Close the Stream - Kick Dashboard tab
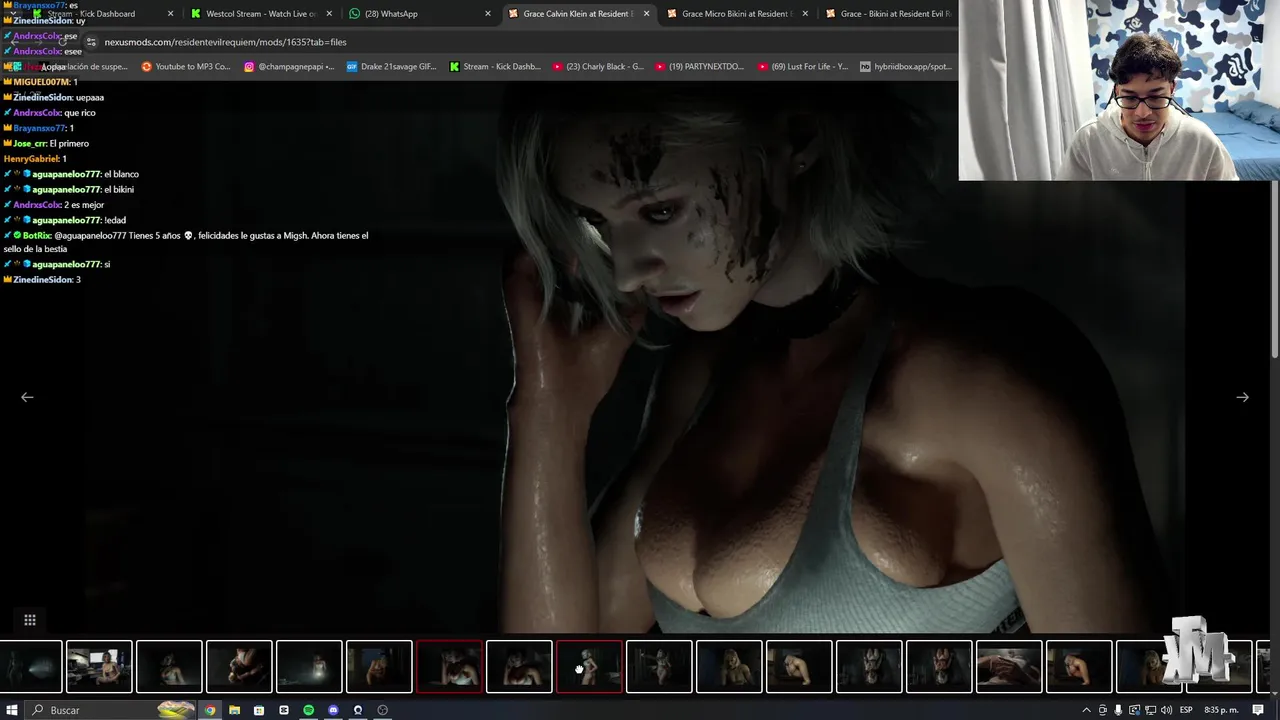The height and width of the screenshot is (720, 1280). click(170, 14)
